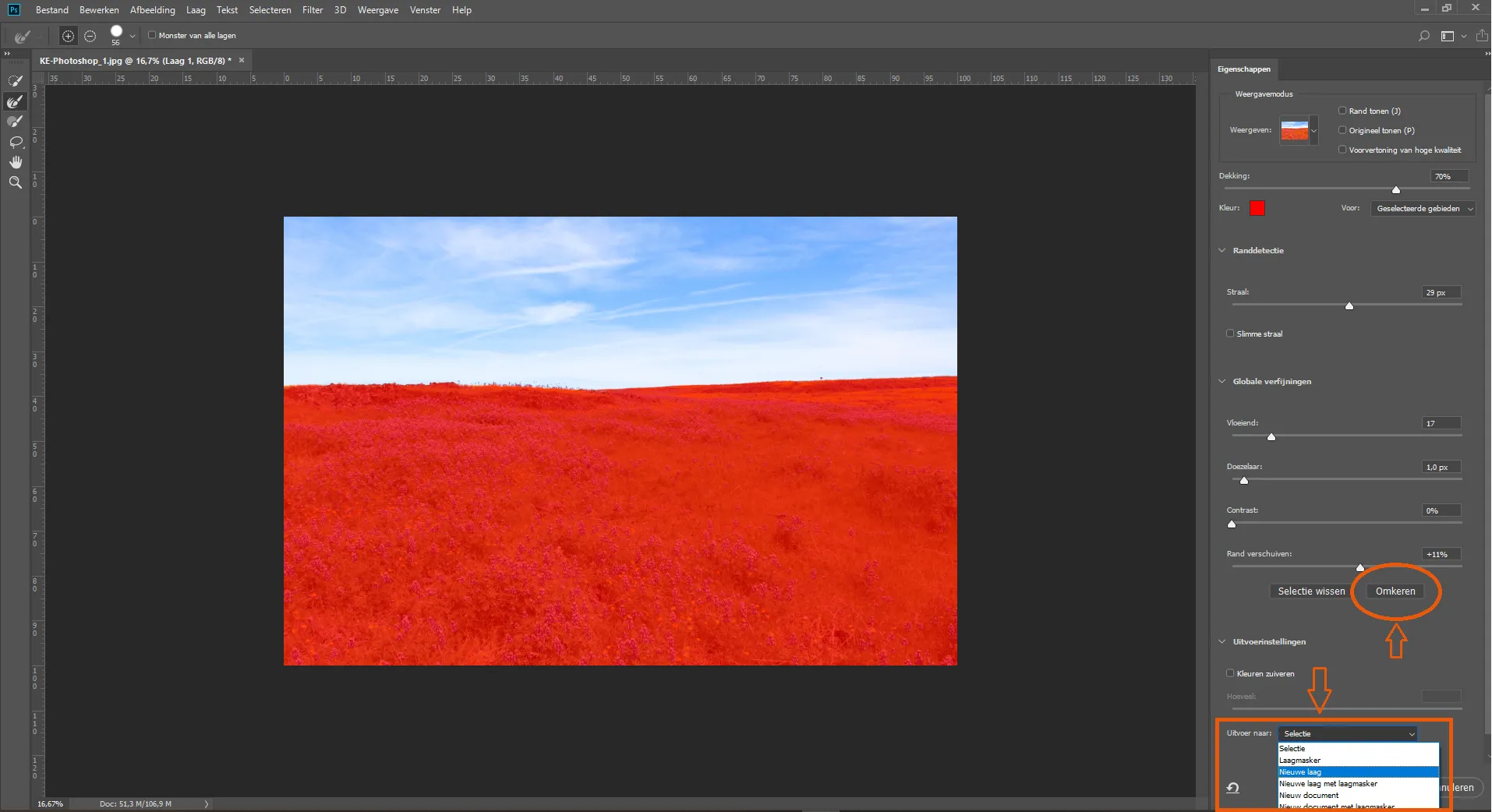Click the reset workspace undo arrow icon
Viewport: 1492px width, 812px height.
click(1232, 788)
